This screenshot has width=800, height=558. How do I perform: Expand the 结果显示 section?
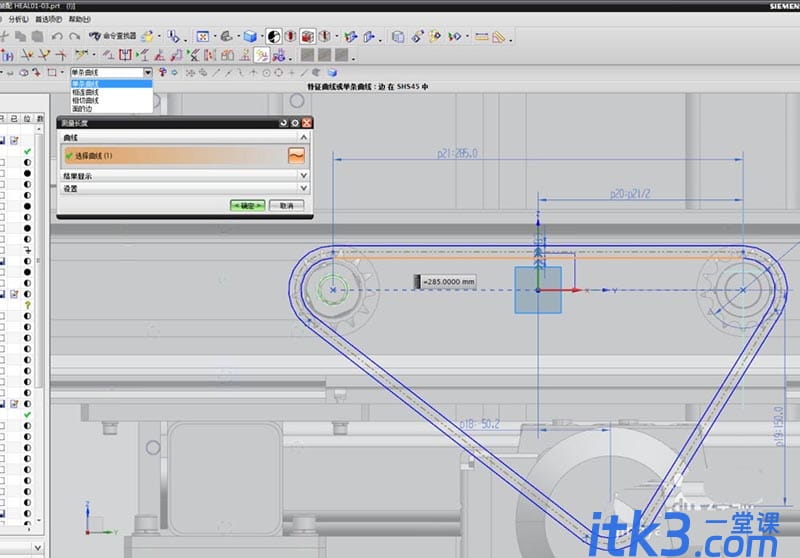pyautogui.click(x=304, y=175)
